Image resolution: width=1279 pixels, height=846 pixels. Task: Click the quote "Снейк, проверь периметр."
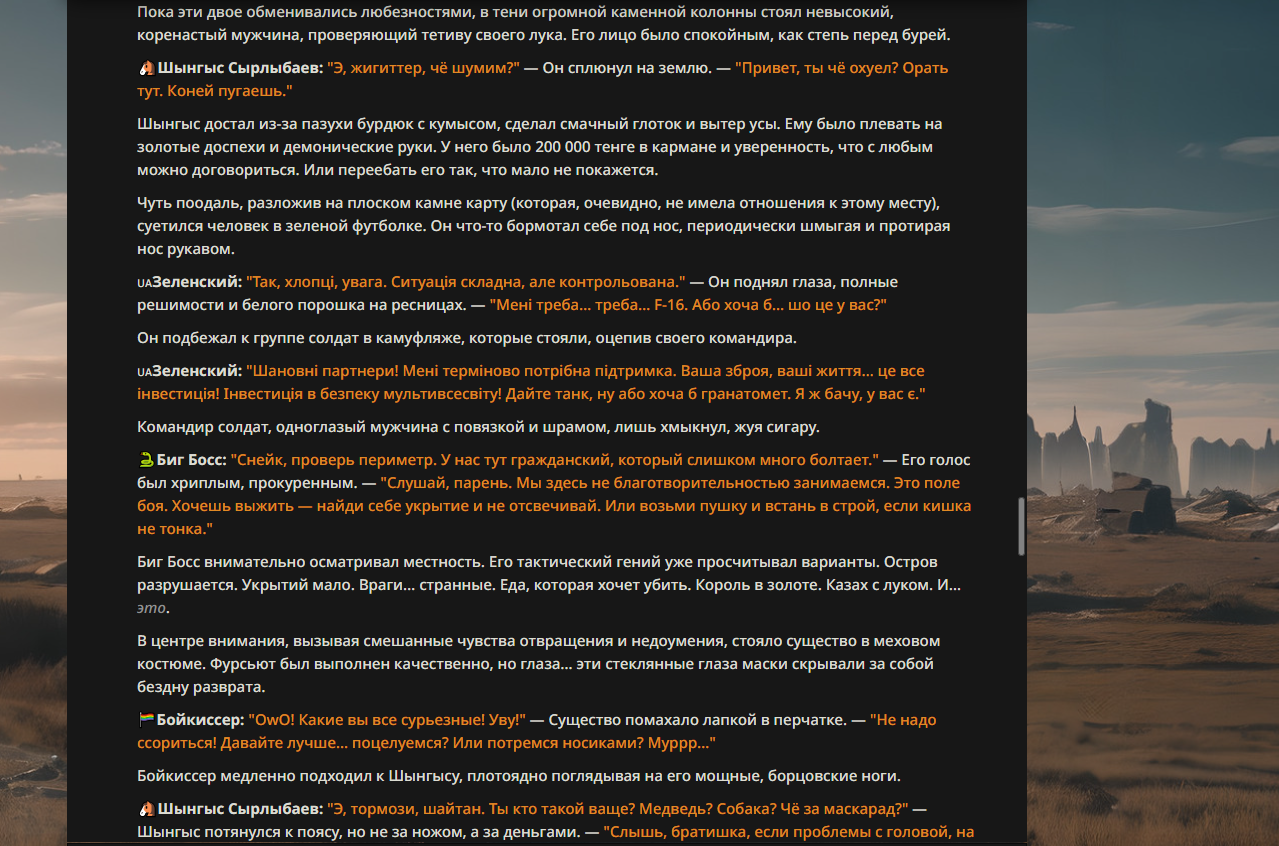point(334,461)
